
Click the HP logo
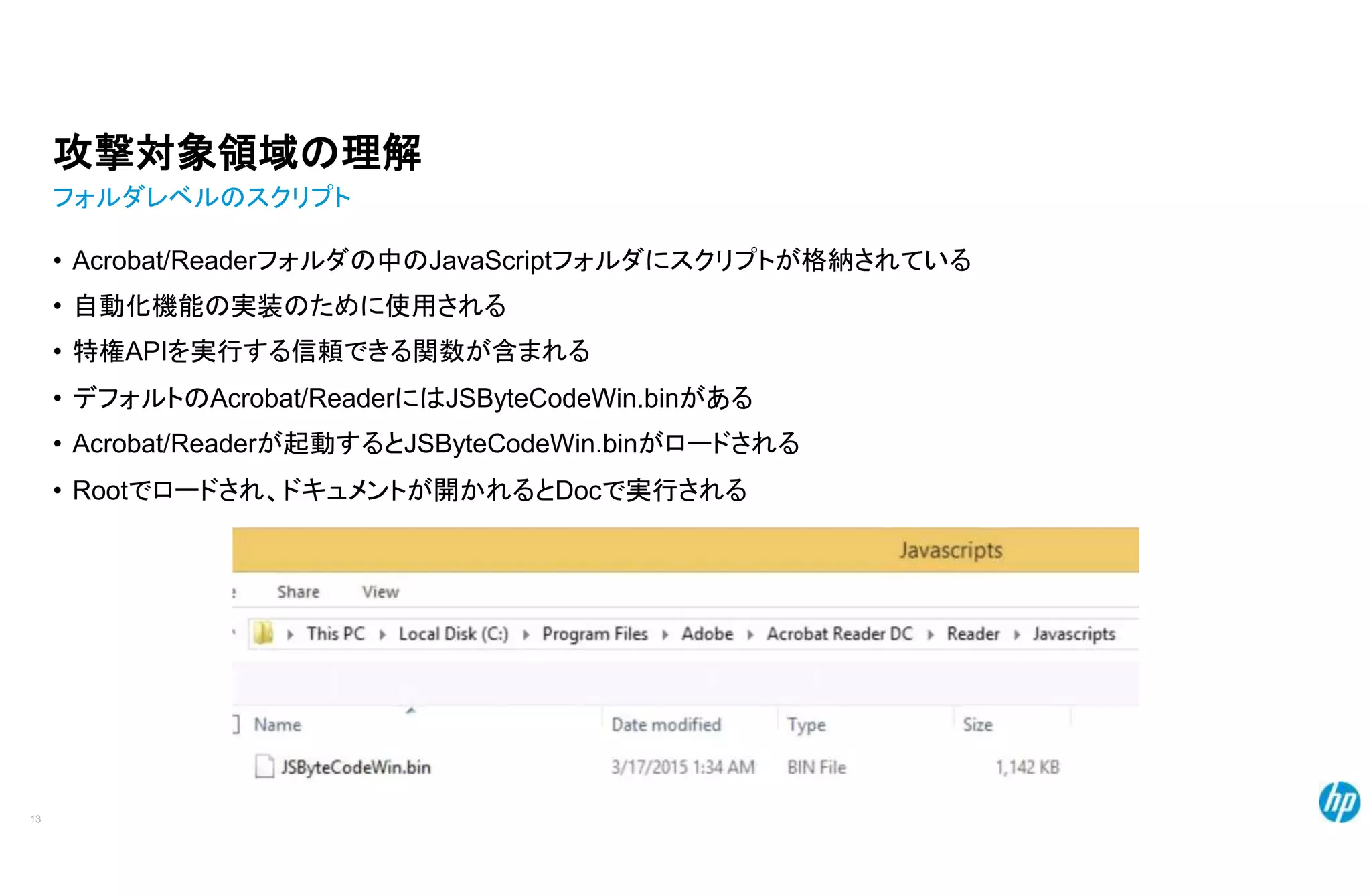click(1339, 802)
